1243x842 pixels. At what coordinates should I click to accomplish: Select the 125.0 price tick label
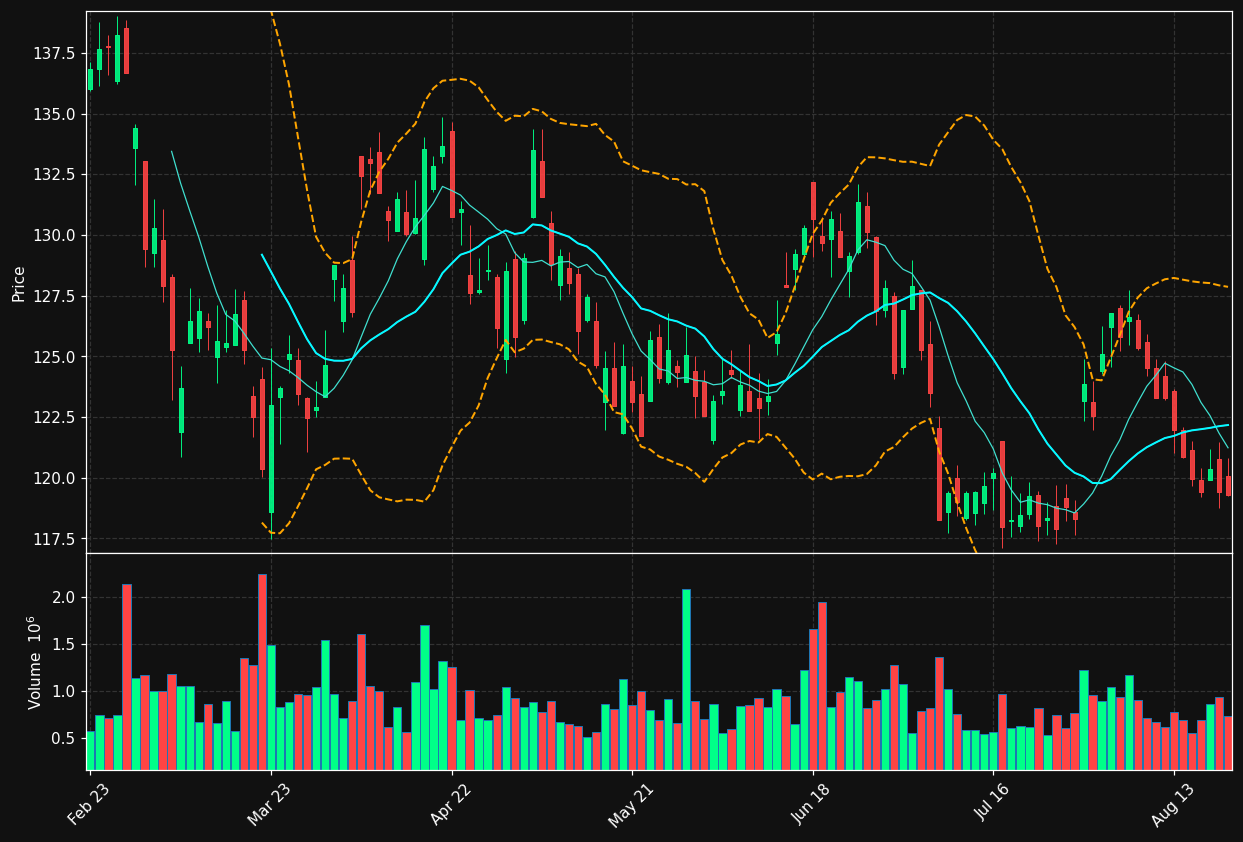click(54, 356)
